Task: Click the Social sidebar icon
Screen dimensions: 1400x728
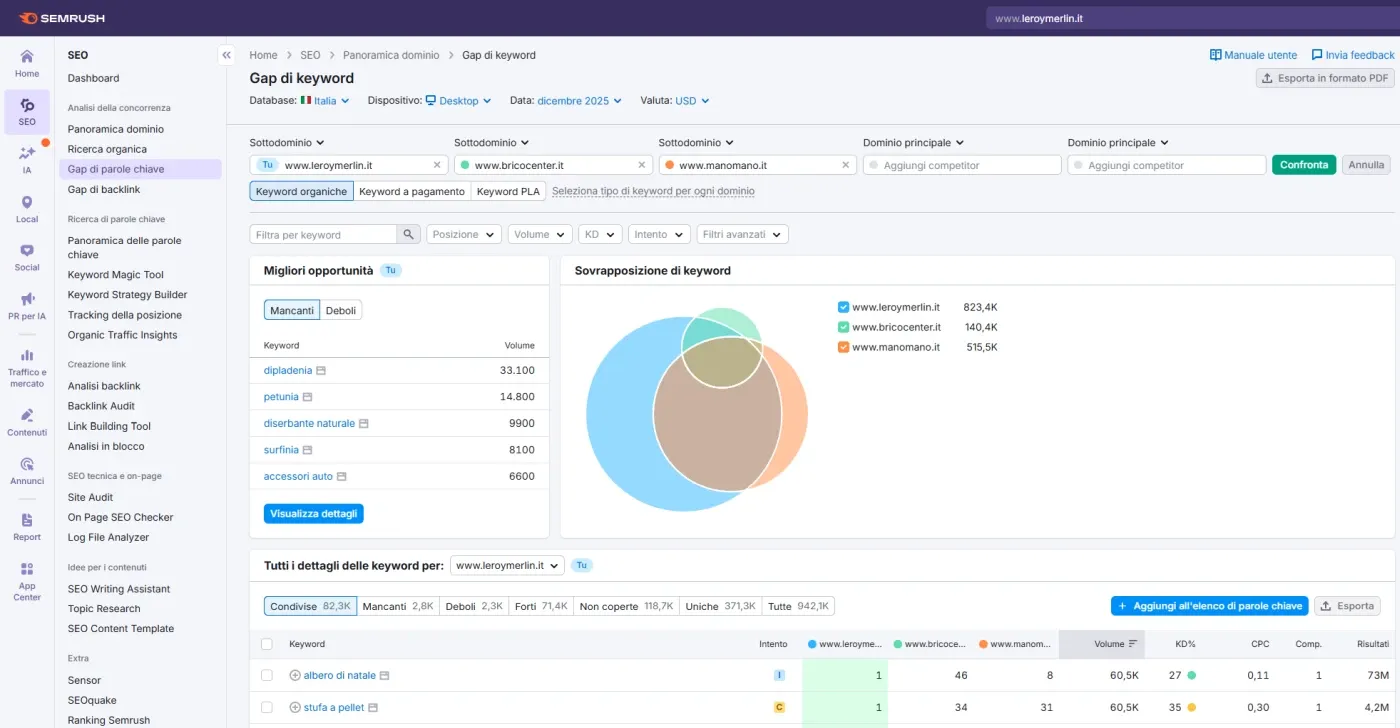Action: pos(27,257)
